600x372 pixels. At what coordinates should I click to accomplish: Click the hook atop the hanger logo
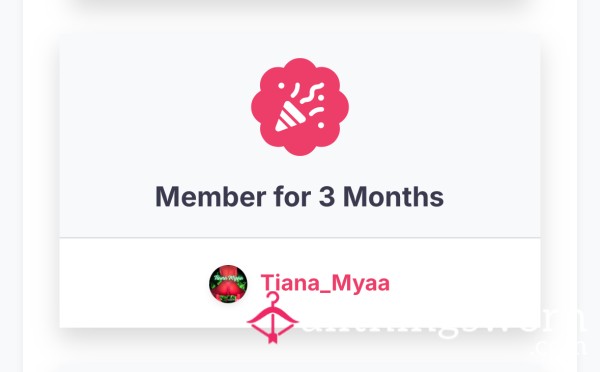pos(272,297)
